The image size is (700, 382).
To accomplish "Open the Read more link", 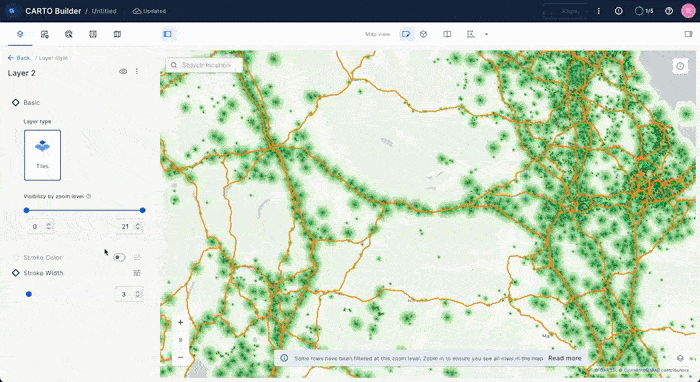I will pyautogui.click(x=565, y=358).
